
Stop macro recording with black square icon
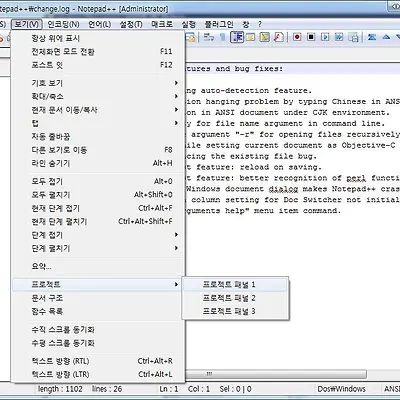[x=311, y=37]
